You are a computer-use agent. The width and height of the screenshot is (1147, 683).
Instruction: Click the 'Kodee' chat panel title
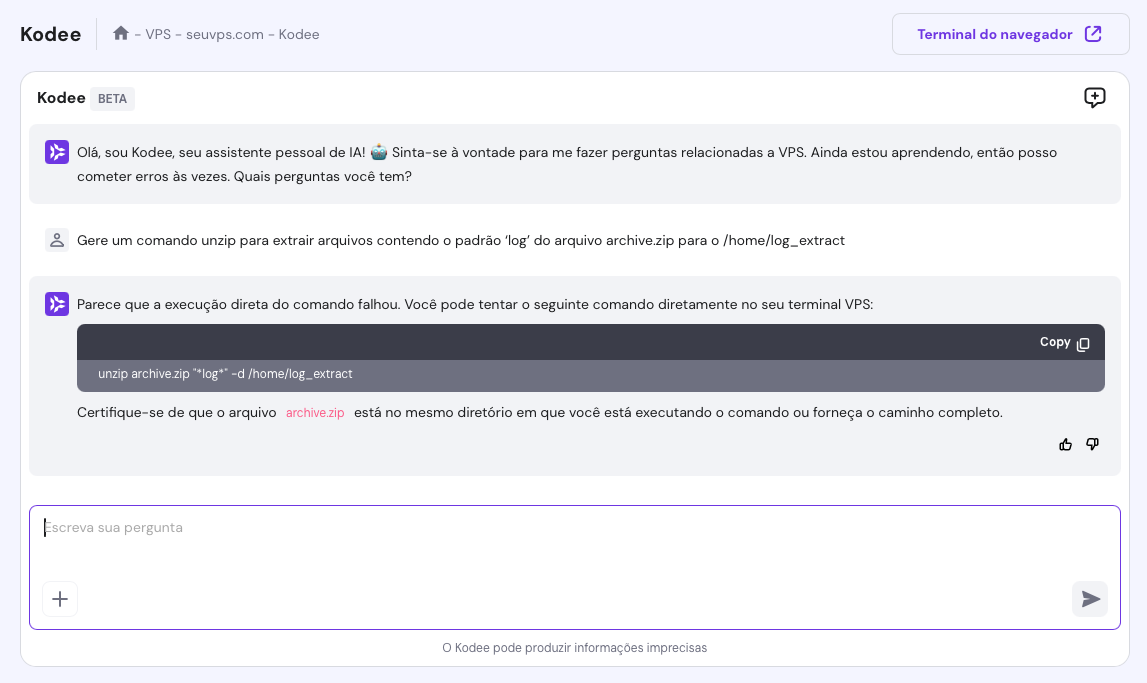(x=61, y=98)
